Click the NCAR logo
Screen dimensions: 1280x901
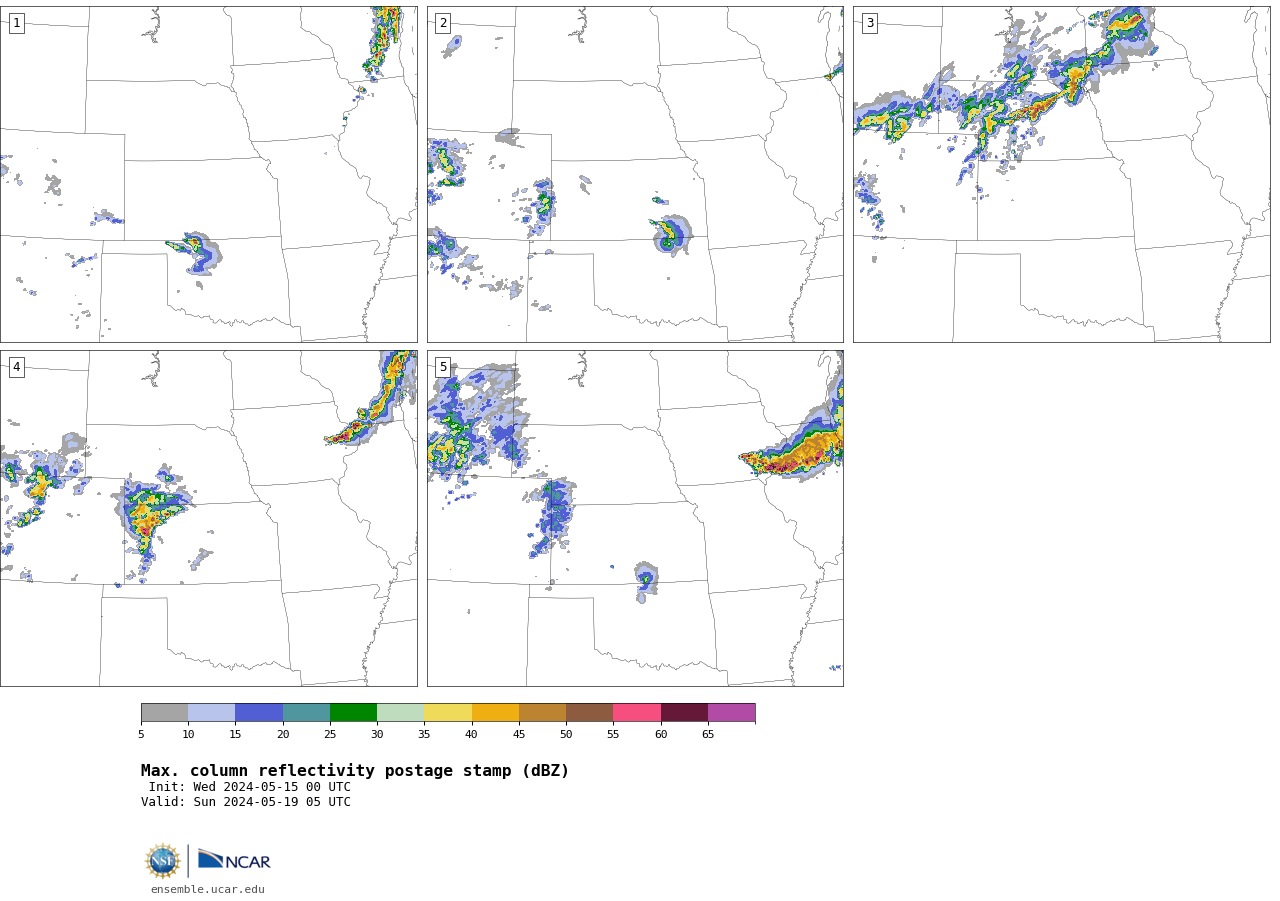pyautogui.click(x=234, y=860)
